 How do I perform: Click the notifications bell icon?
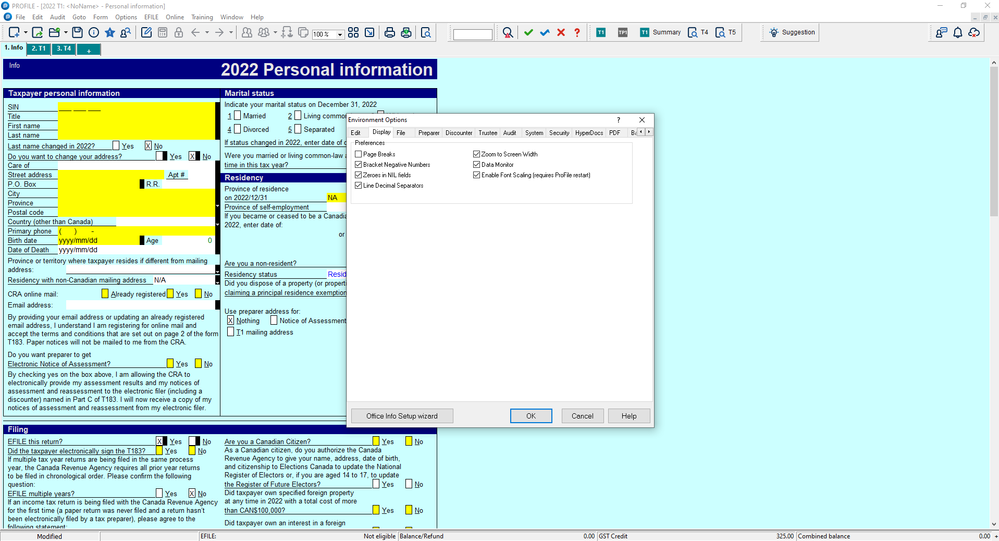[x=958, y=32]
